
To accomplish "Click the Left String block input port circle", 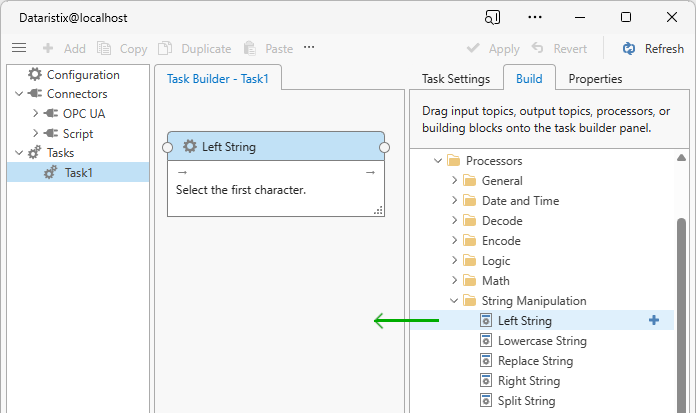I will pyautogui.click(x=167, y=147).
